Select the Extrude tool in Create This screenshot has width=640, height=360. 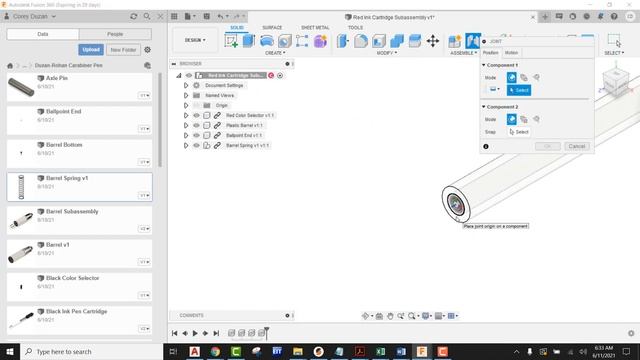[249, 41]
